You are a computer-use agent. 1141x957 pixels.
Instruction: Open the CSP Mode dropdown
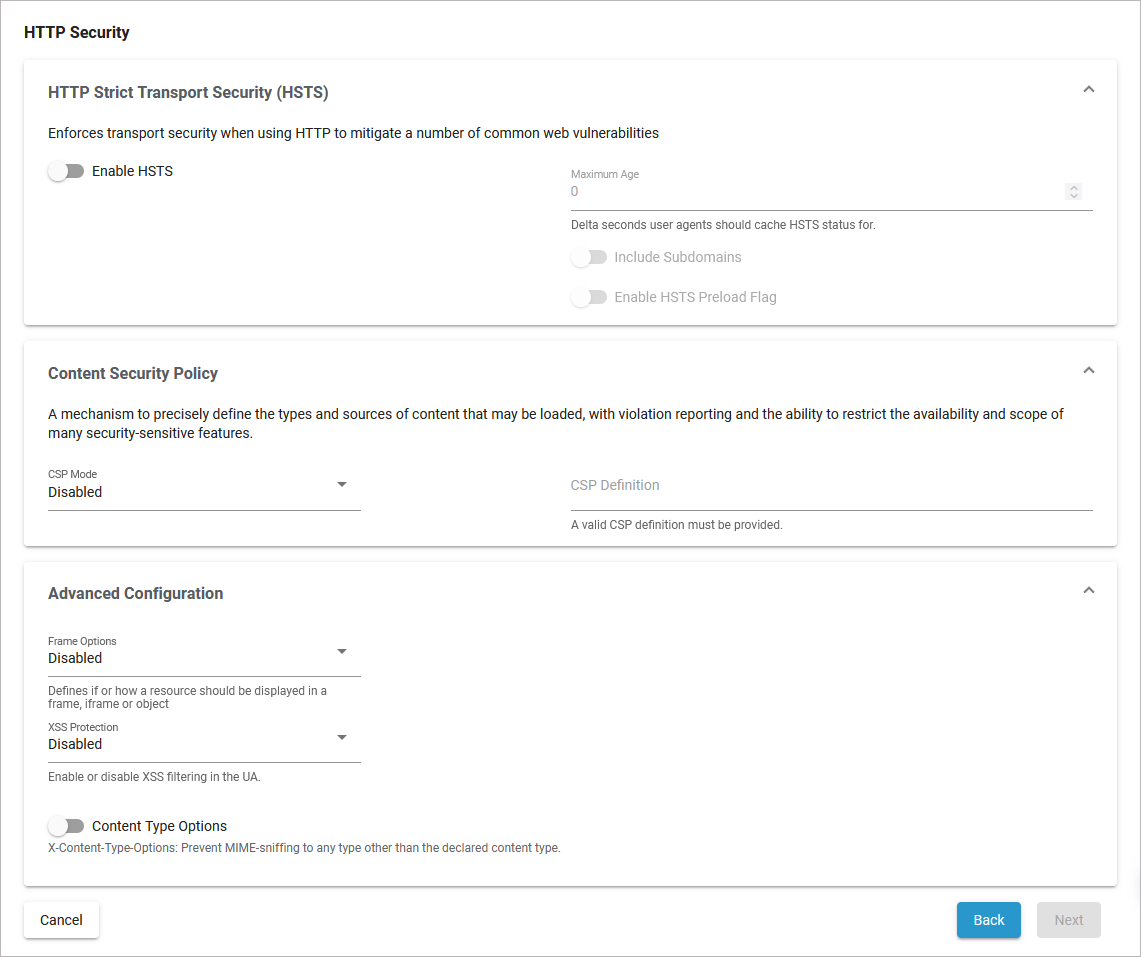click(204, 491)
